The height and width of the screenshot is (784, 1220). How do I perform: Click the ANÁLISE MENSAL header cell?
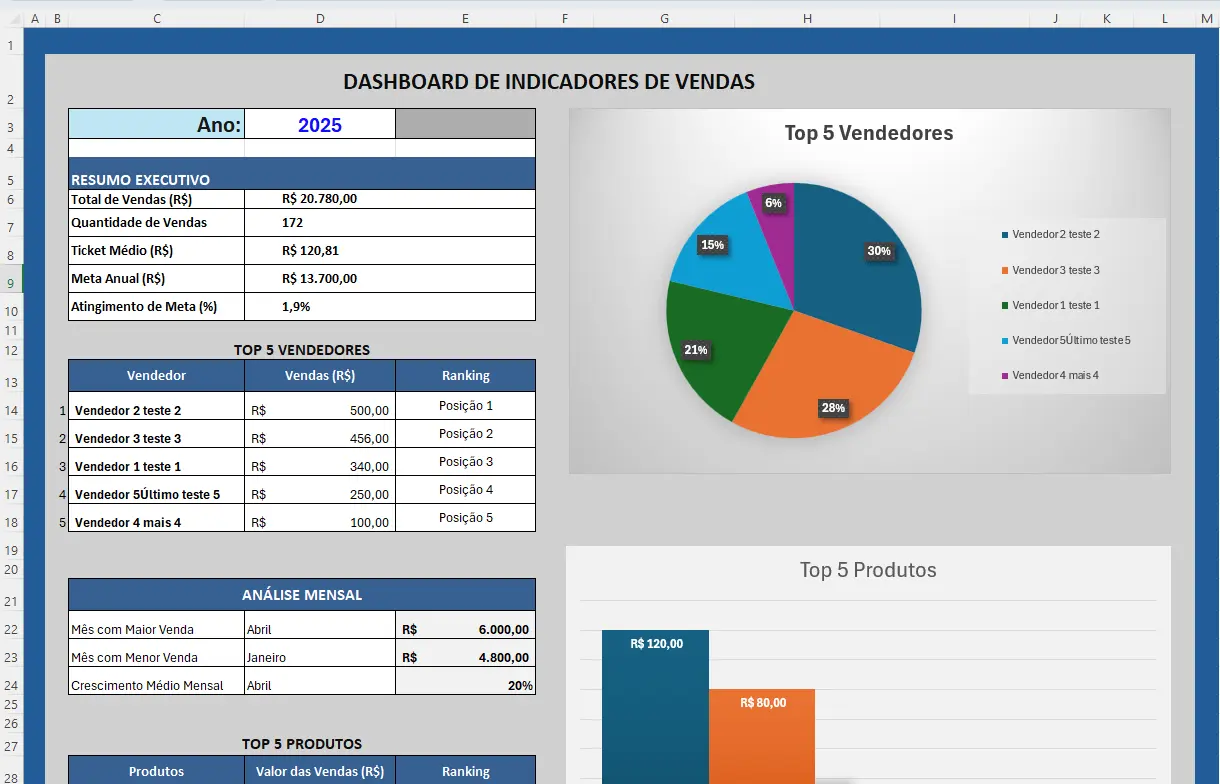pos(302,595)
